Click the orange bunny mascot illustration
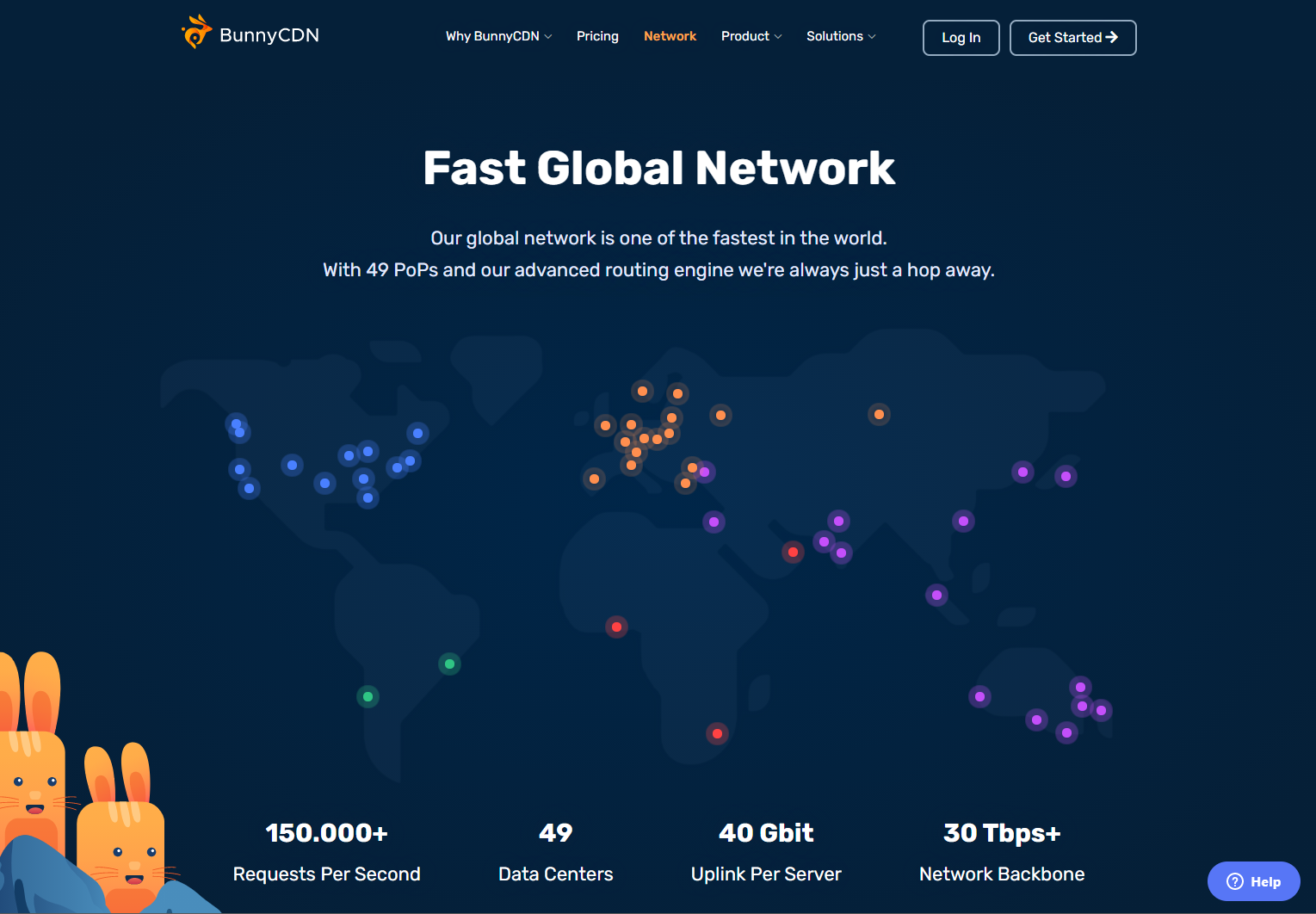This screenshot has height=914, width=1316. [x=120, y=826]
